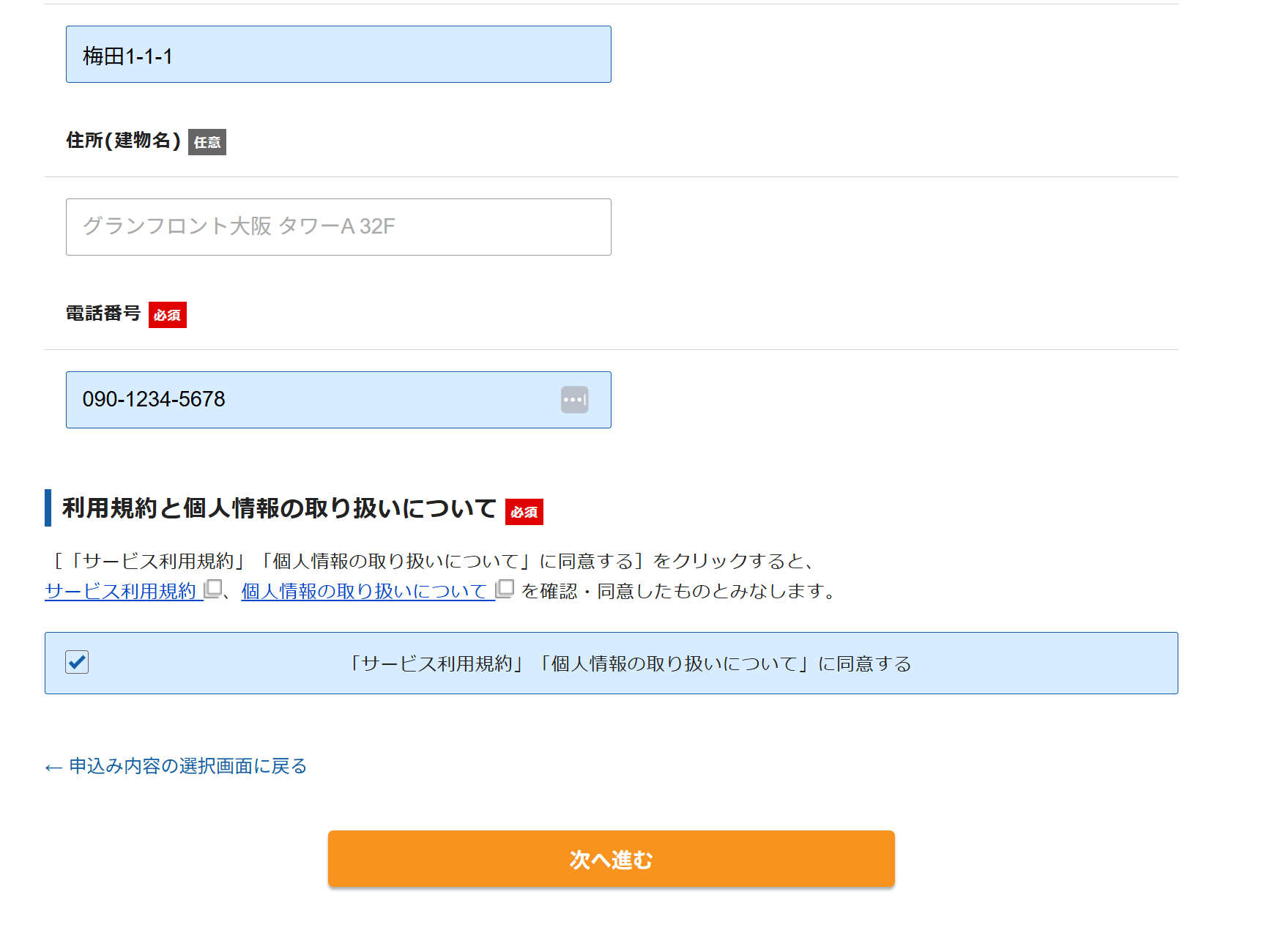Click the phone number field 090-1234-5678
Screen dimensions: 1286x952
pos(338,400)
